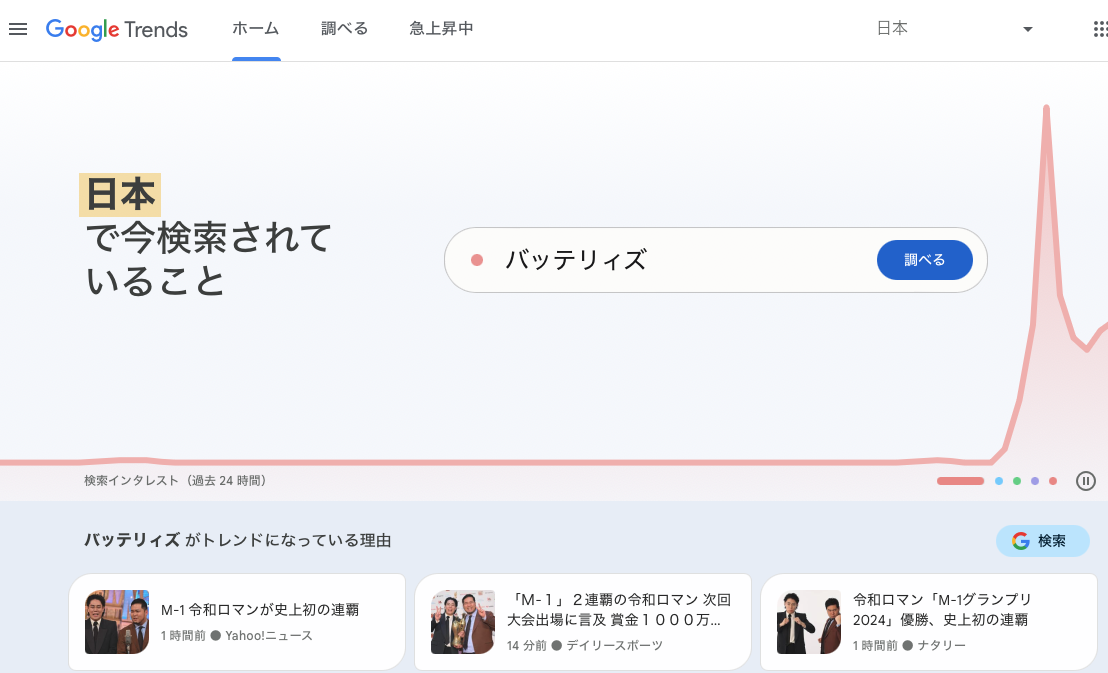The height and width of the screenshot is (673, 1108).
Task: Select the red carousel dot
Action: [1053, 481]
